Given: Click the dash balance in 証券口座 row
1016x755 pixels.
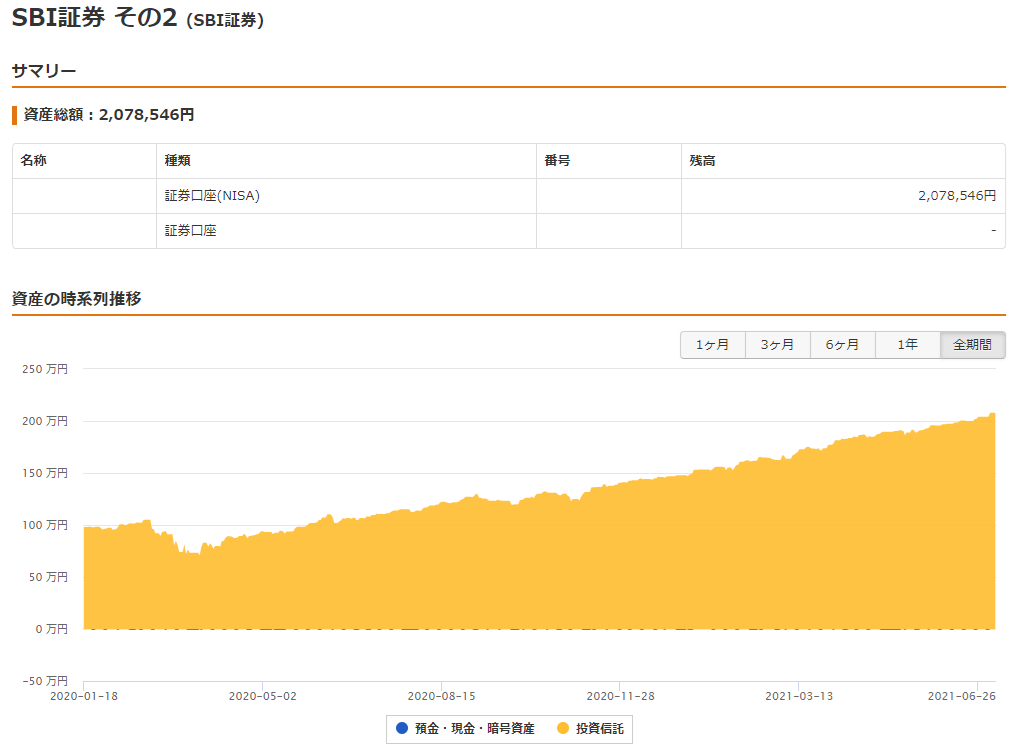Looking at the screenshot, I should [993, 231].
